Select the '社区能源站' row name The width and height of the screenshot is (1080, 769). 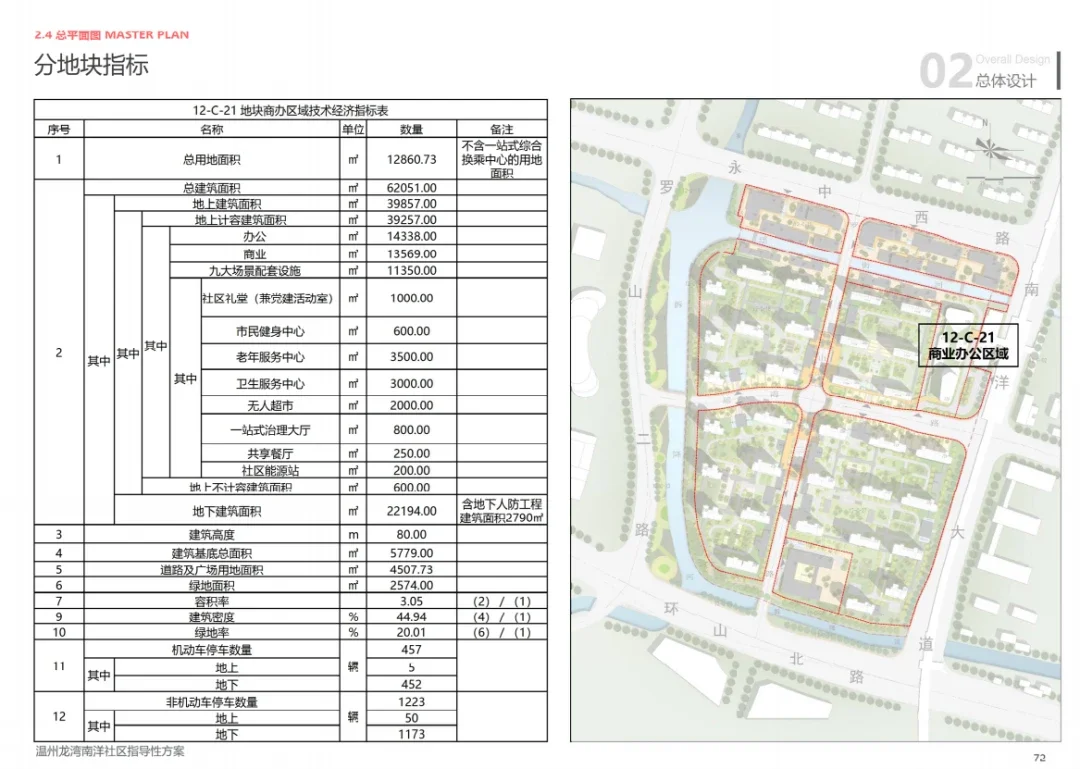tap(270, 471)
